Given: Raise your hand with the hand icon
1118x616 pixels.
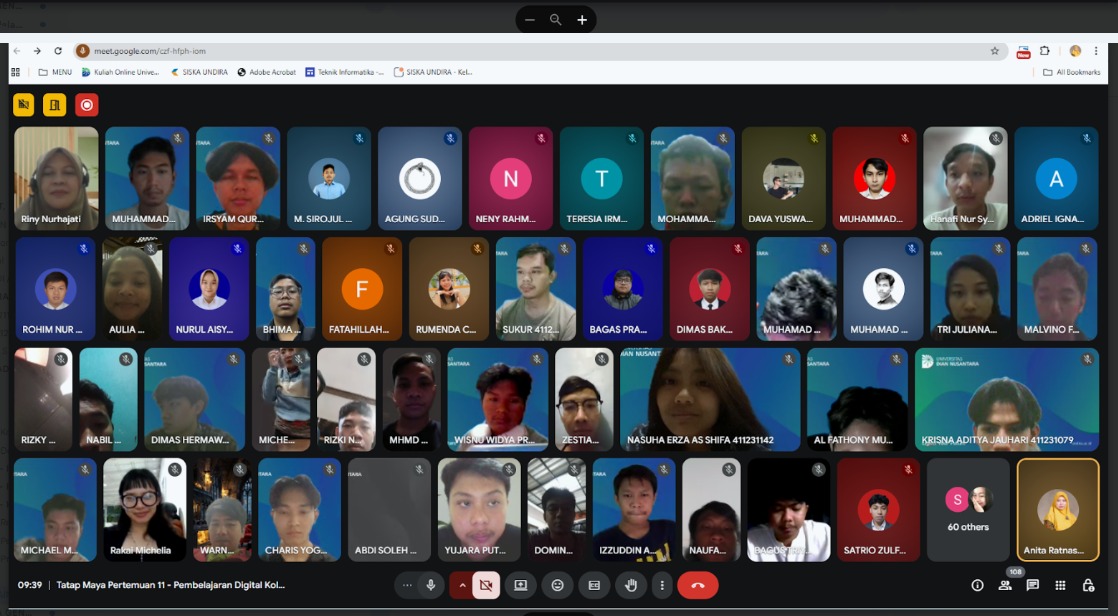Looking at the screenshot, I should [631, 585].
